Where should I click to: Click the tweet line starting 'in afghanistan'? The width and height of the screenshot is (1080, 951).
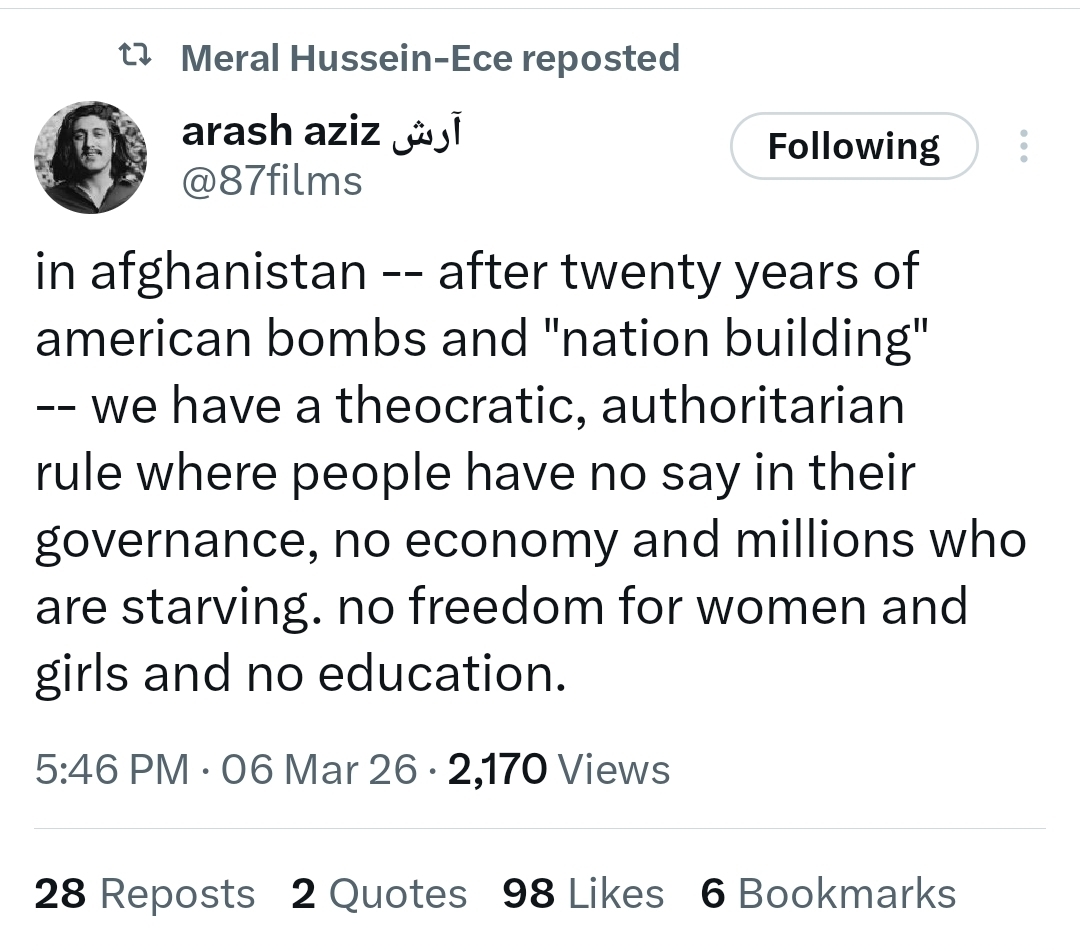476,272
